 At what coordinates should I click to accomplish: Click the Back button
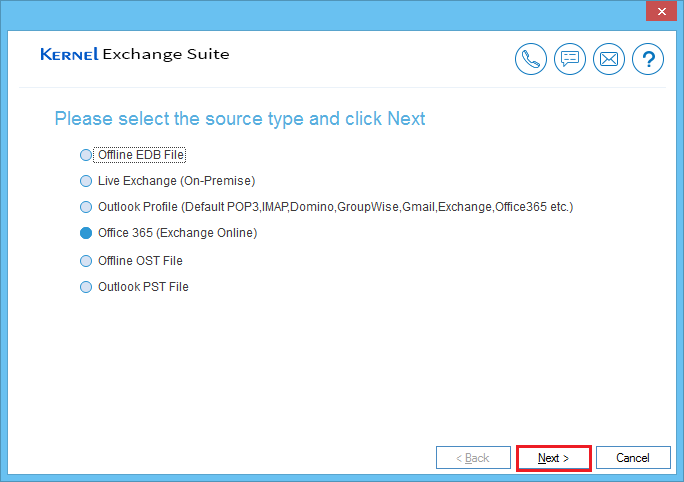473,458
